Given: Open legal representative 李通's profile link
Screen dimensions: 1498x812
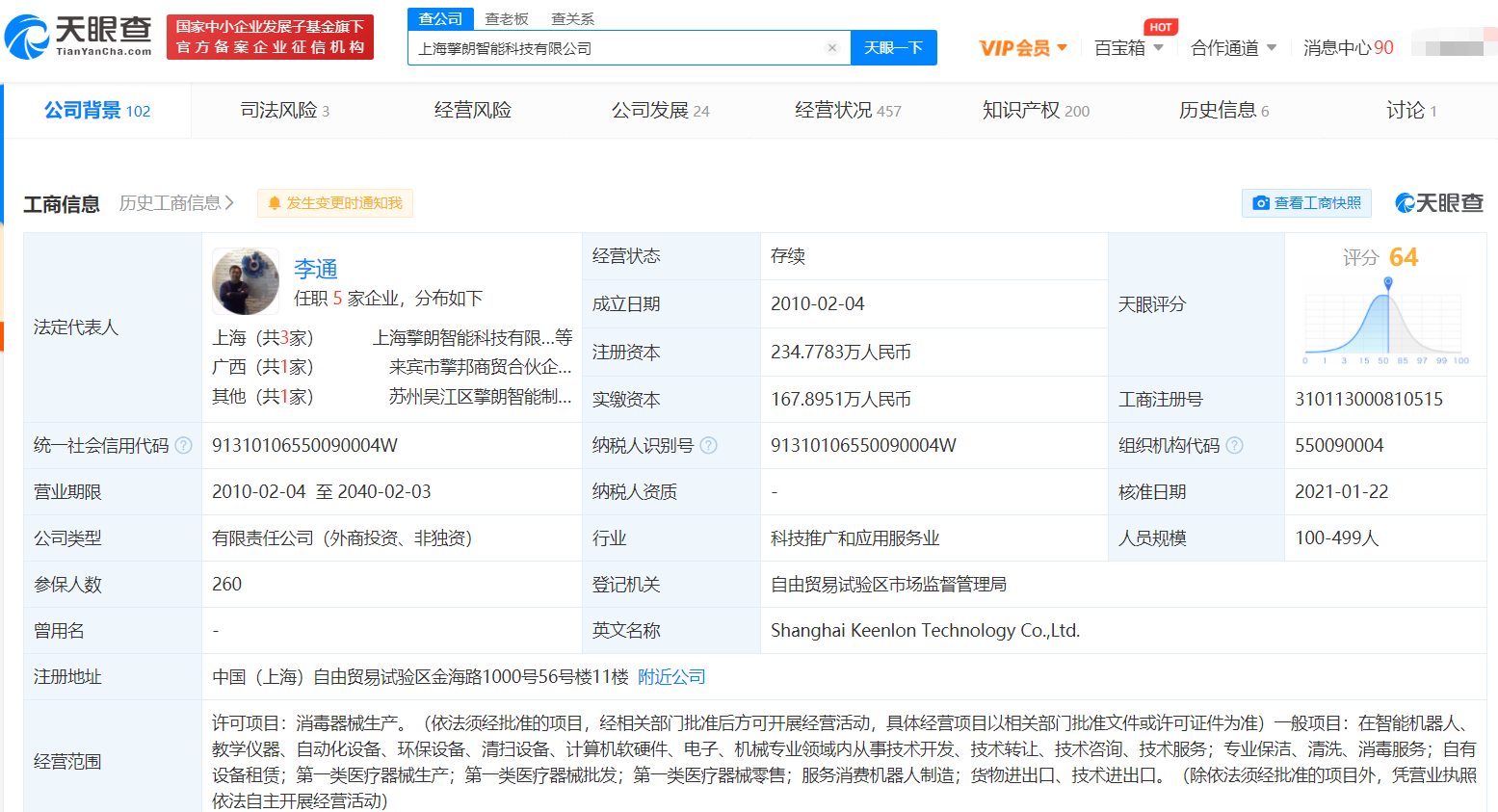Looking at the screenshot, I should pos(316,269).
